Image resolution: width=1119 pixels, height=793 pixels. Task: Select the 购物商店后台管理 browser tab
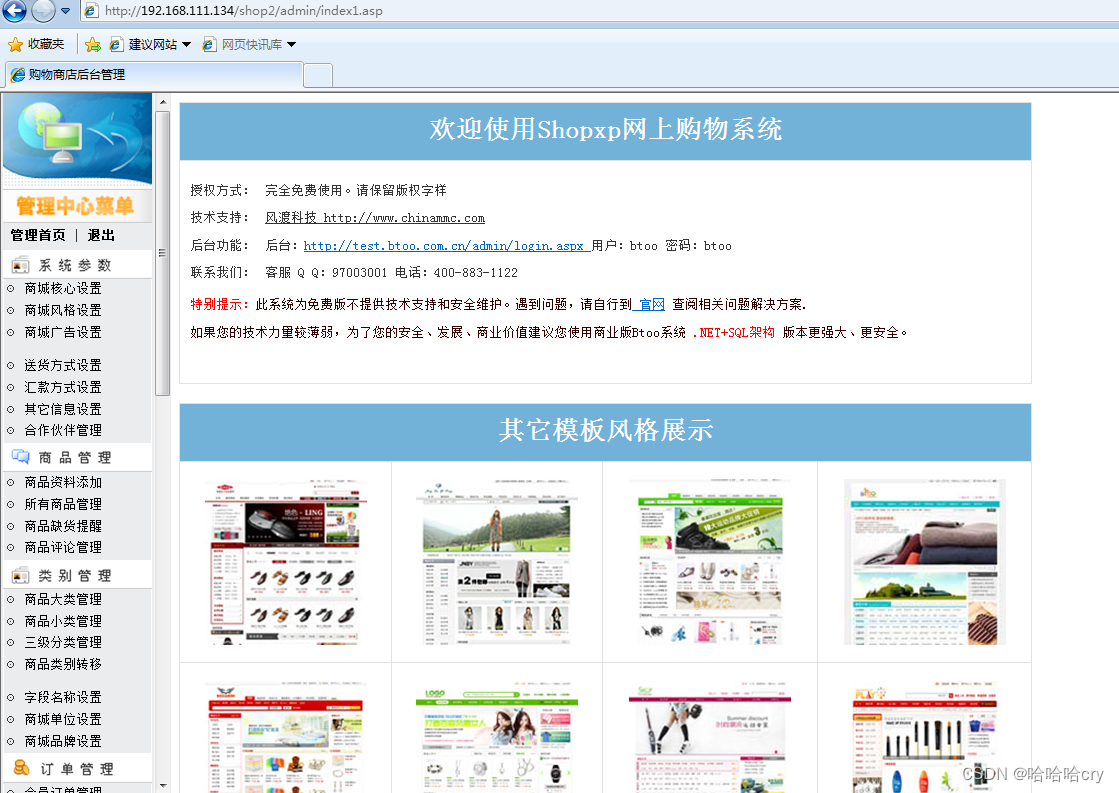154,75
